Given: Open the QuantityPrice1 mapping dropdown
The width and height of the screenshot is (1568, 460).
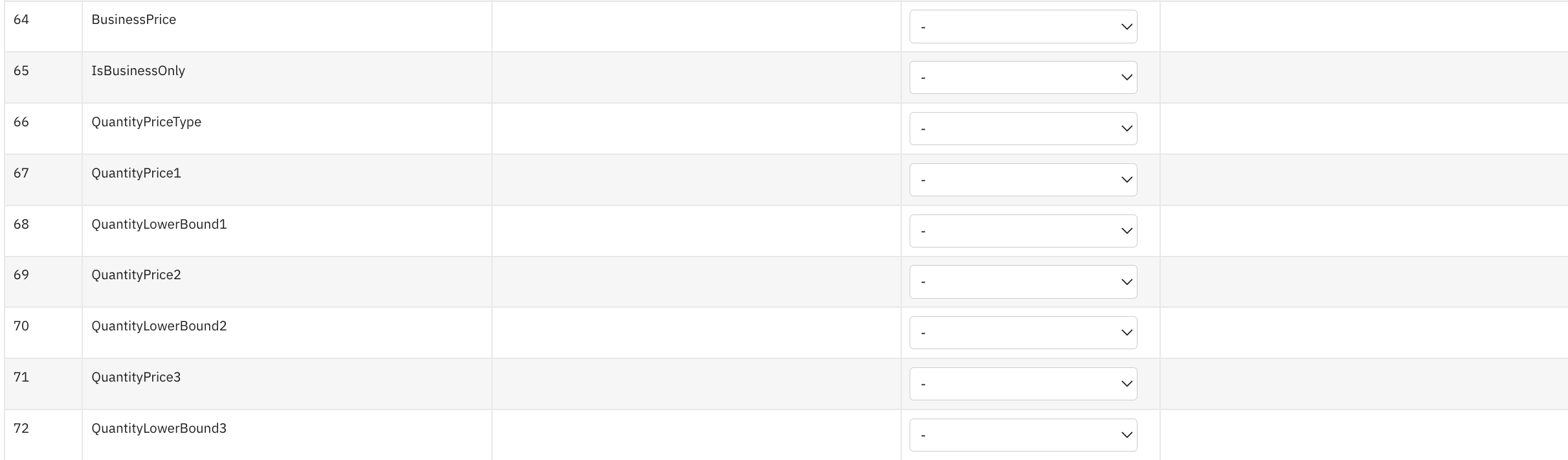Looking at the screenshot, I should (x=1023, y=180).
